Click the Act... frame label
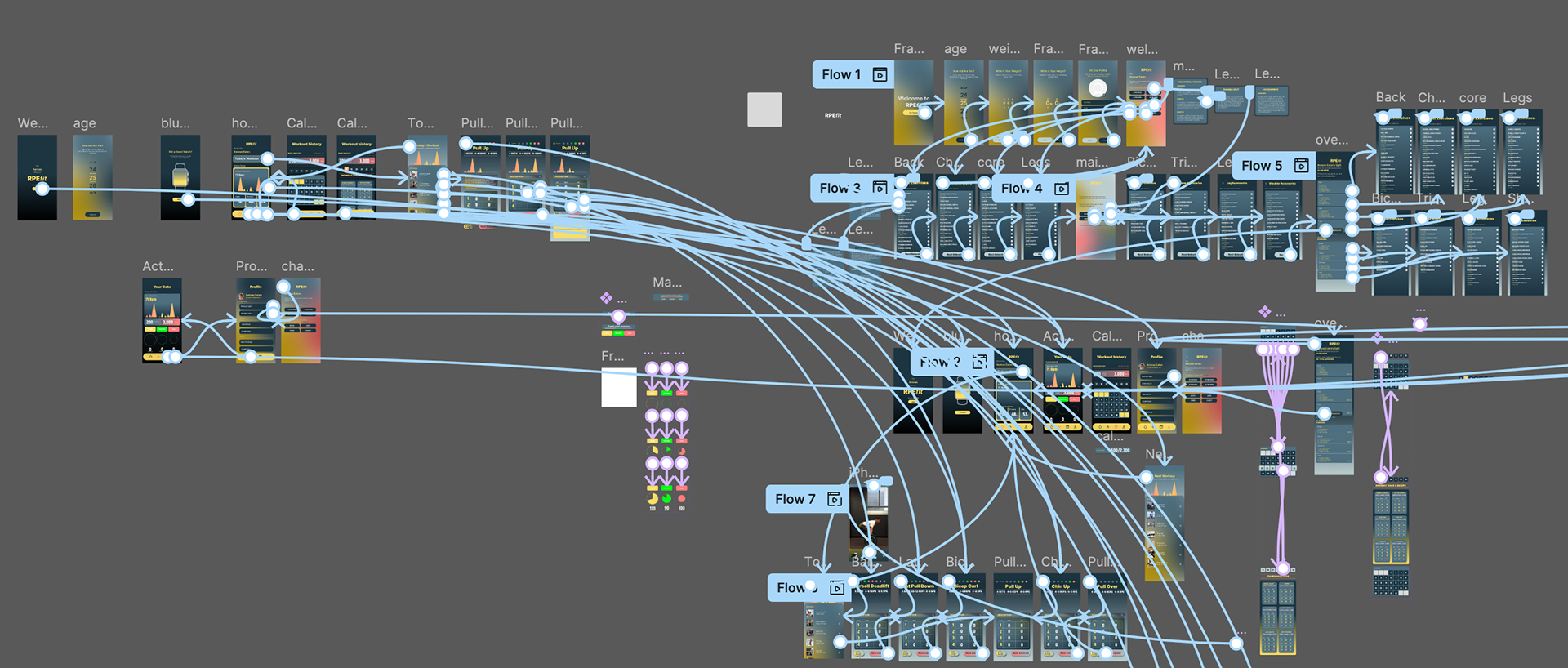Image resolution: width=1568 pixels, height=668 pixels. pos(158,266)
